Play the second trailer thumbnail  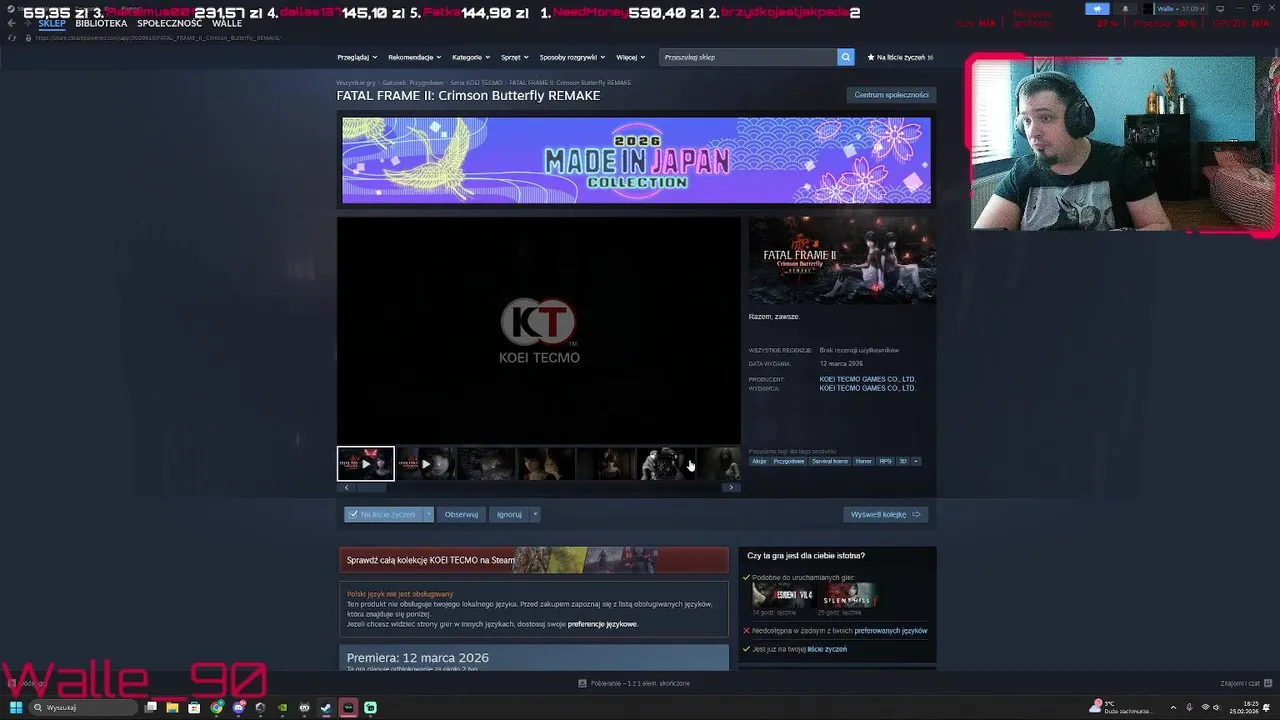[425, 464]
